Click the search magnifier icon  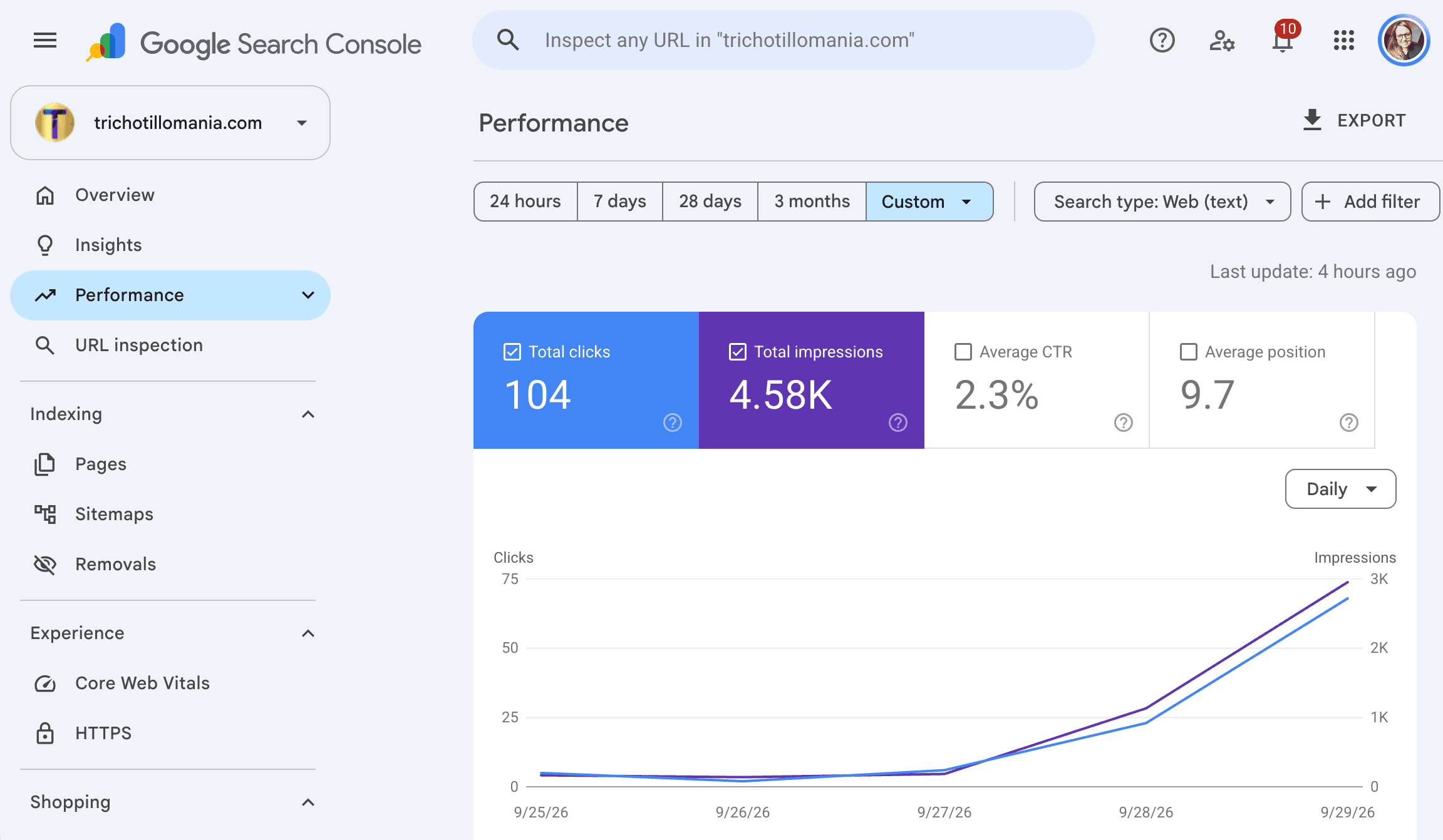click(x=508, y=40)
